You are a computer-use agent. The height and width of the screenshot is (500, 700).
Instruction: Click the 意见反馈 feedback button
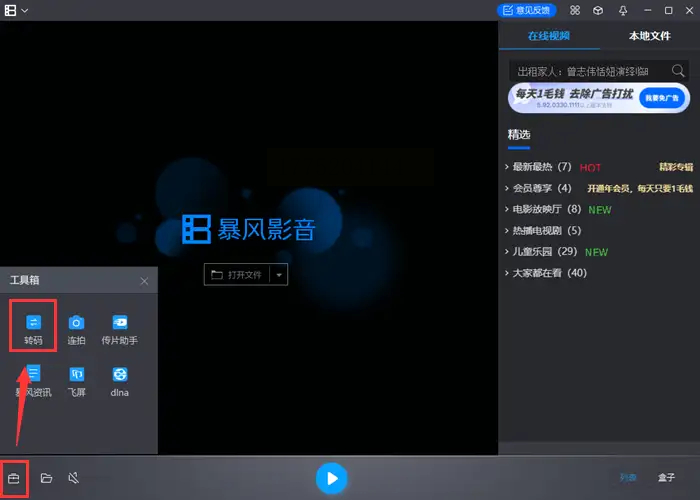point(526,10)
